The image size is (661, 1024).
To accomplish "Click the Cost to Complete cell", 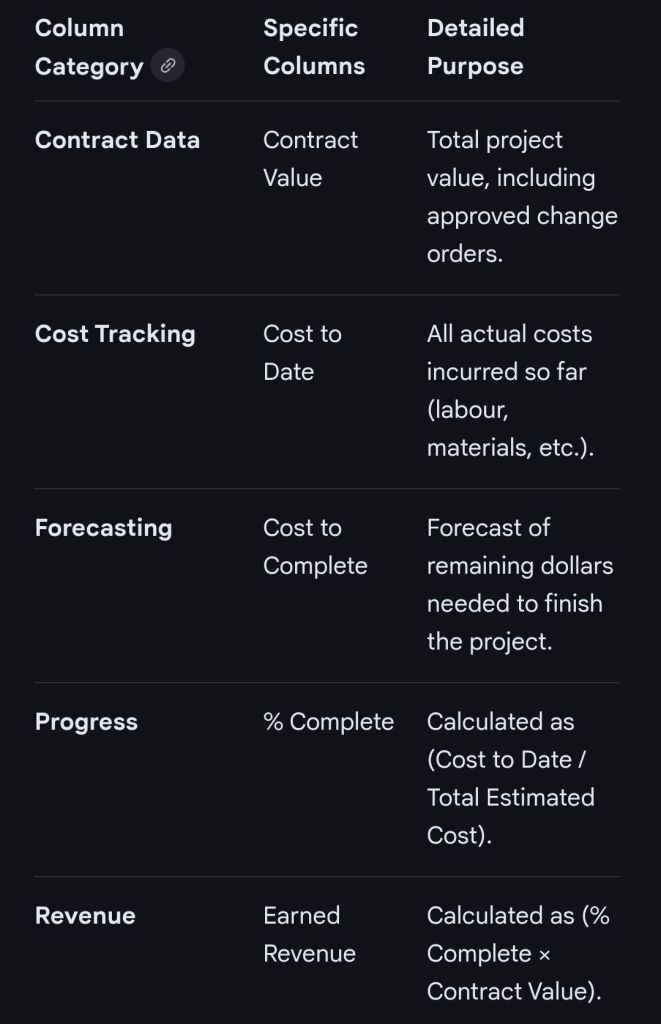I will tap(314, 547).
